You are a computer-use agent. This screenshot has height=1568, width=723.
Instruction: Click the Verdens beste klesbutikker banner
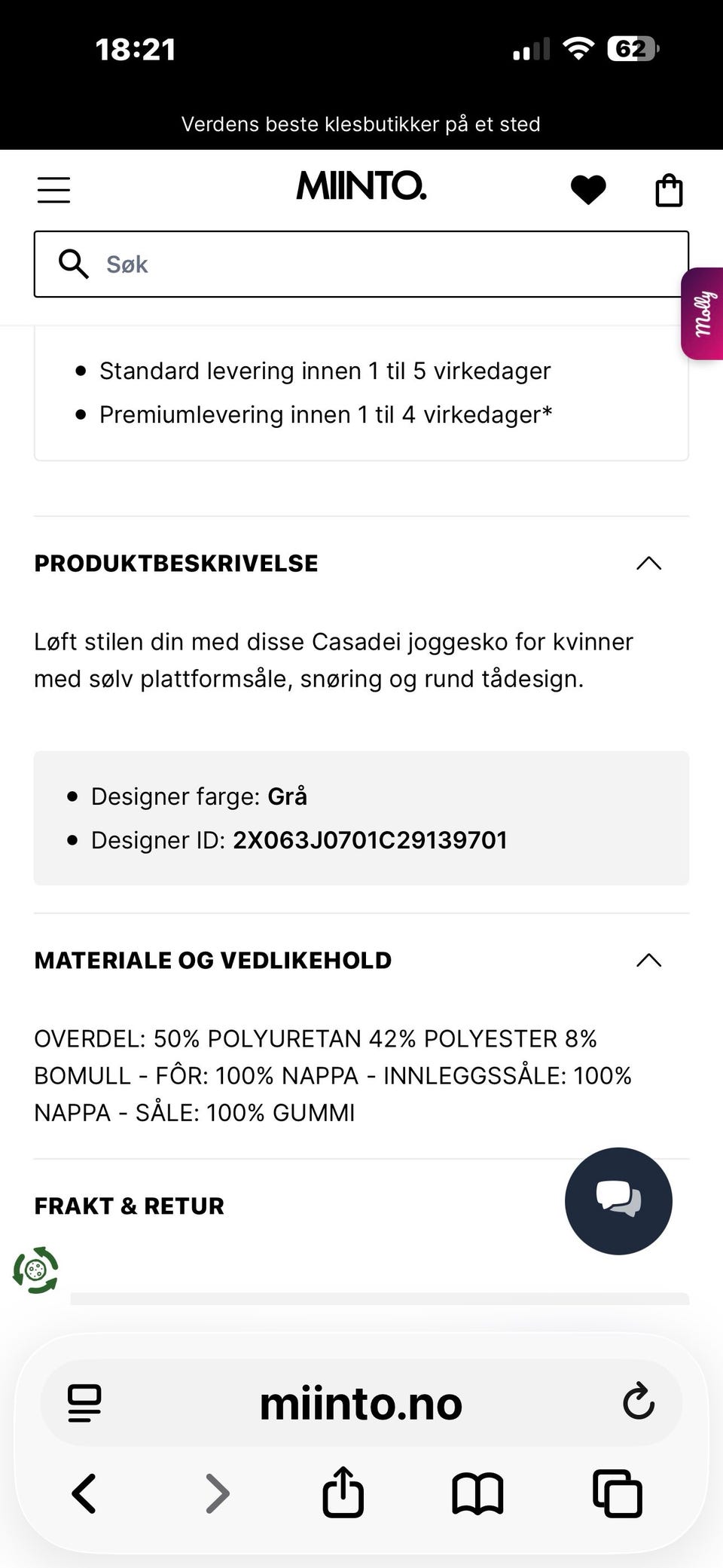coord(361,124)
